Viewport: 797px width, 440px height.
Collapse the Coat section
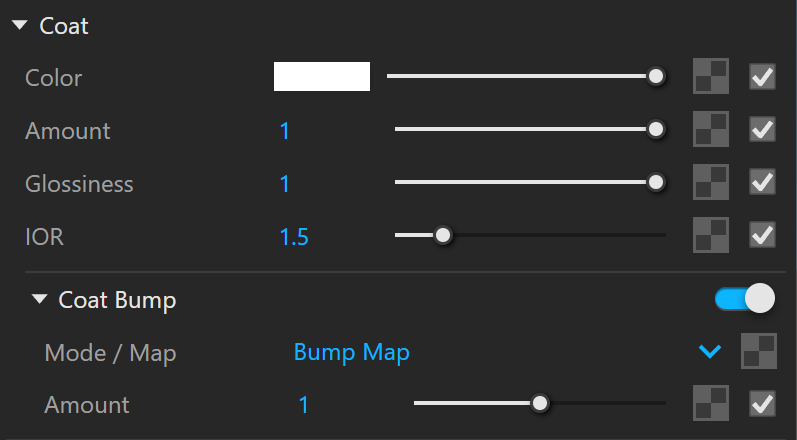[20, 25]
